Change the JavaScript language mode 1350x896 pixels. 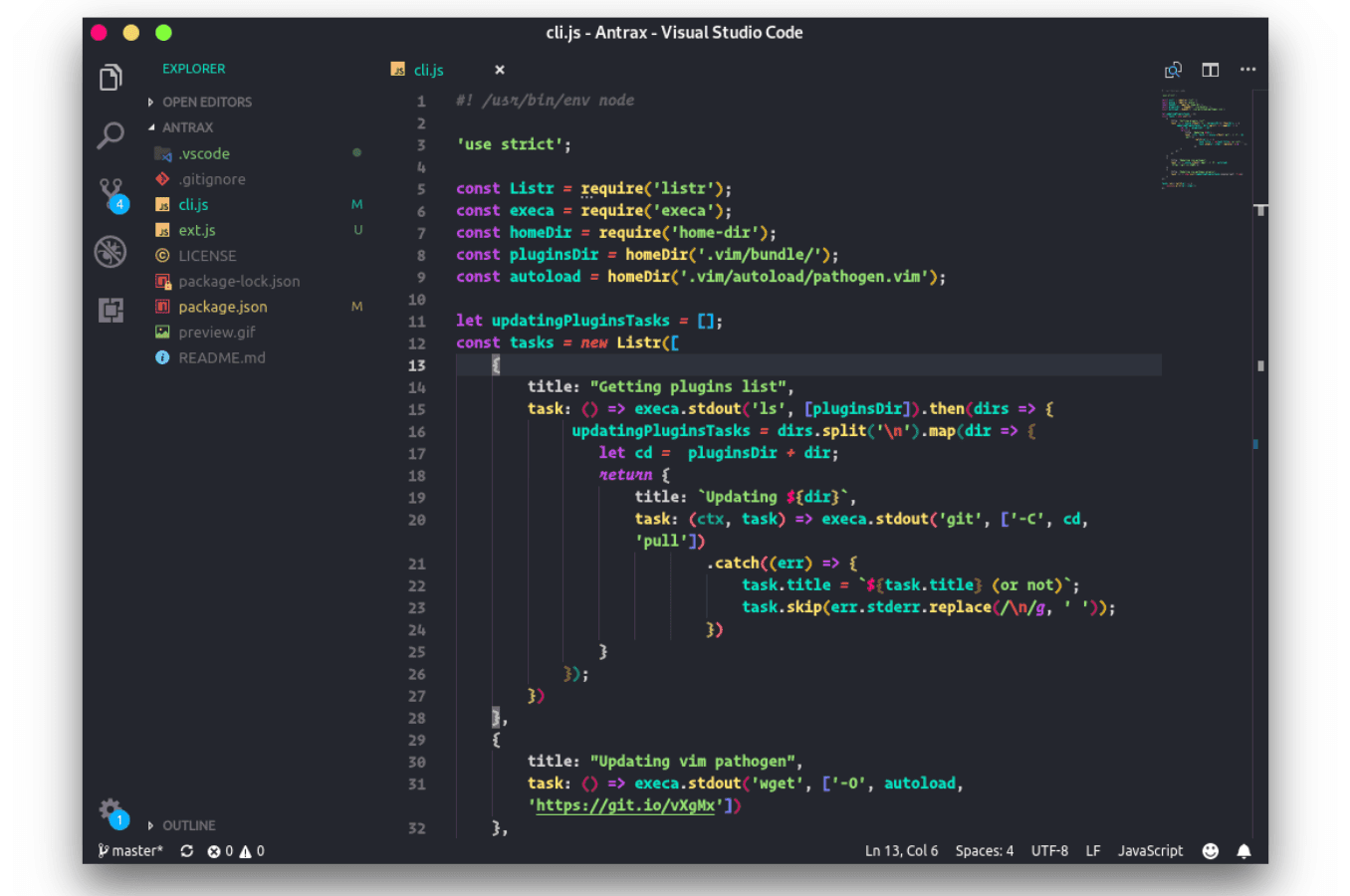pyautogui.click(x=1150, y=851)
